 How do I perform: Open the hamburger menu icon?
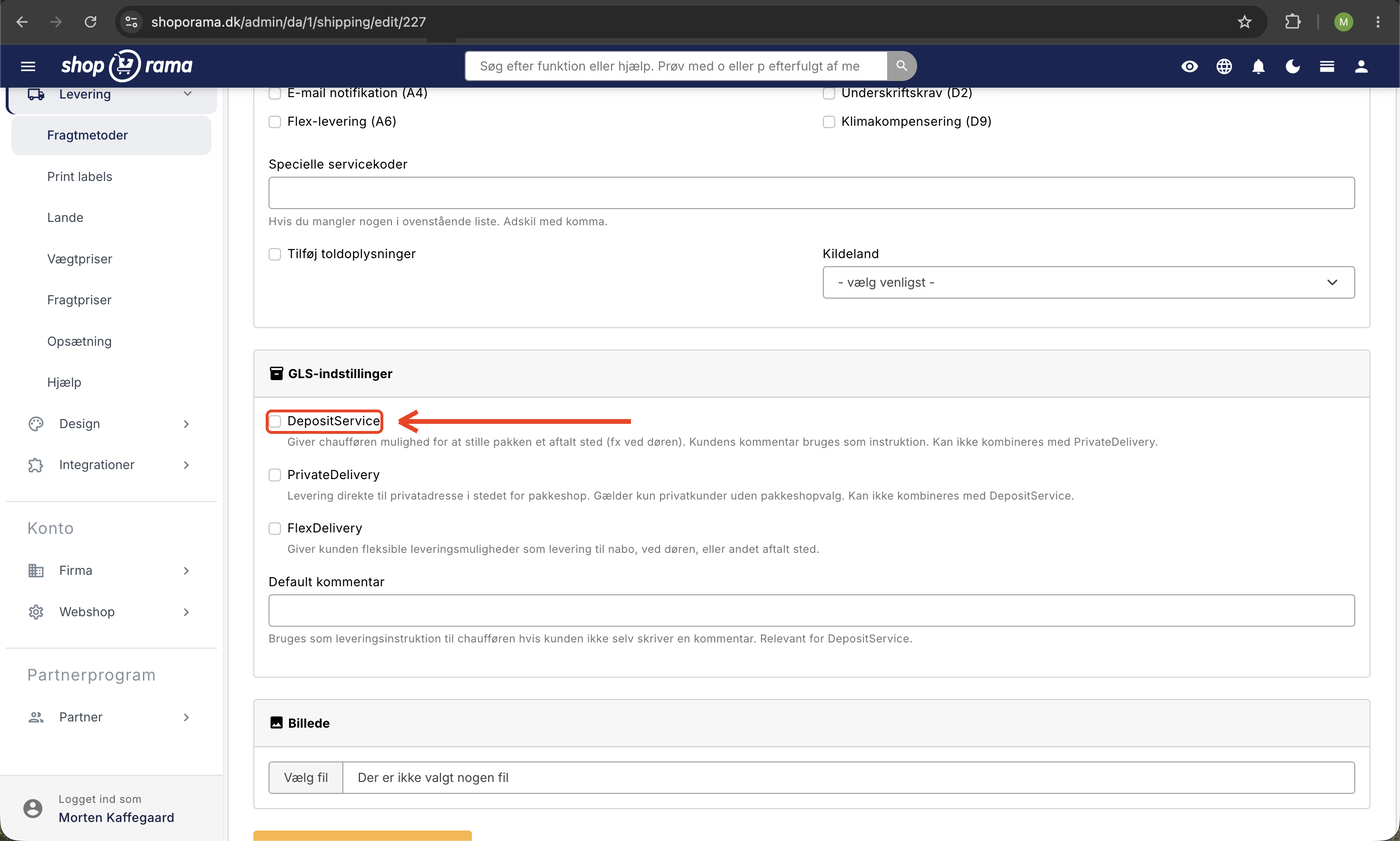pyautogui.click(x=28, y=66)
